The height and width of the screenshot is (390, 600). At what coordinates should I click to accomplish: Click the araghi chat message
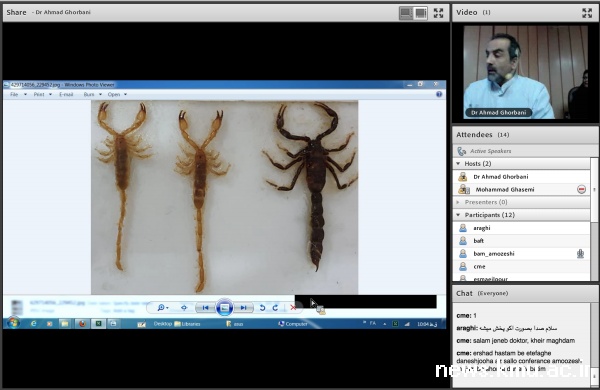tap(507, 328)
